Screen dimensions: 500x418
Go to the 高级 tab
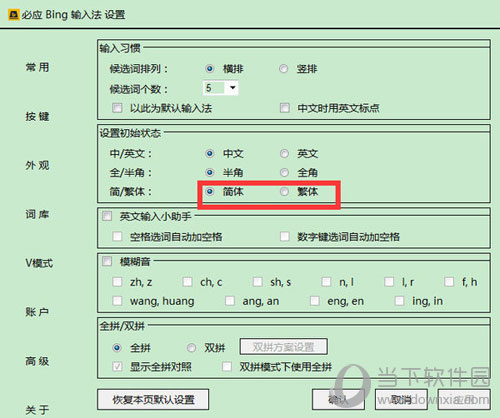(37, 361)
